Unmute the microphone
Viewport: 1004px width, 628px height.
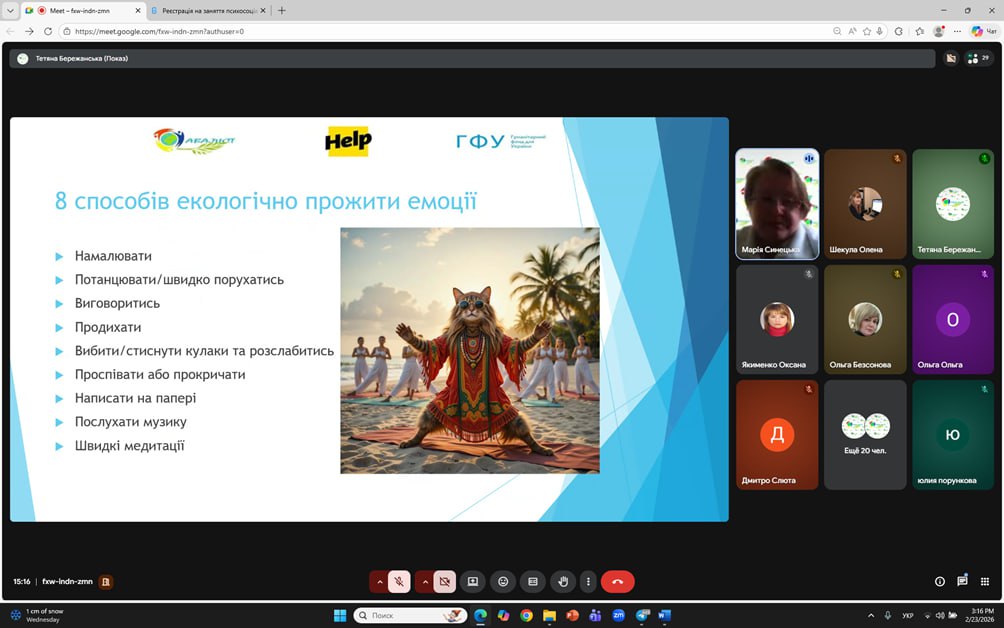click(399, 581)
